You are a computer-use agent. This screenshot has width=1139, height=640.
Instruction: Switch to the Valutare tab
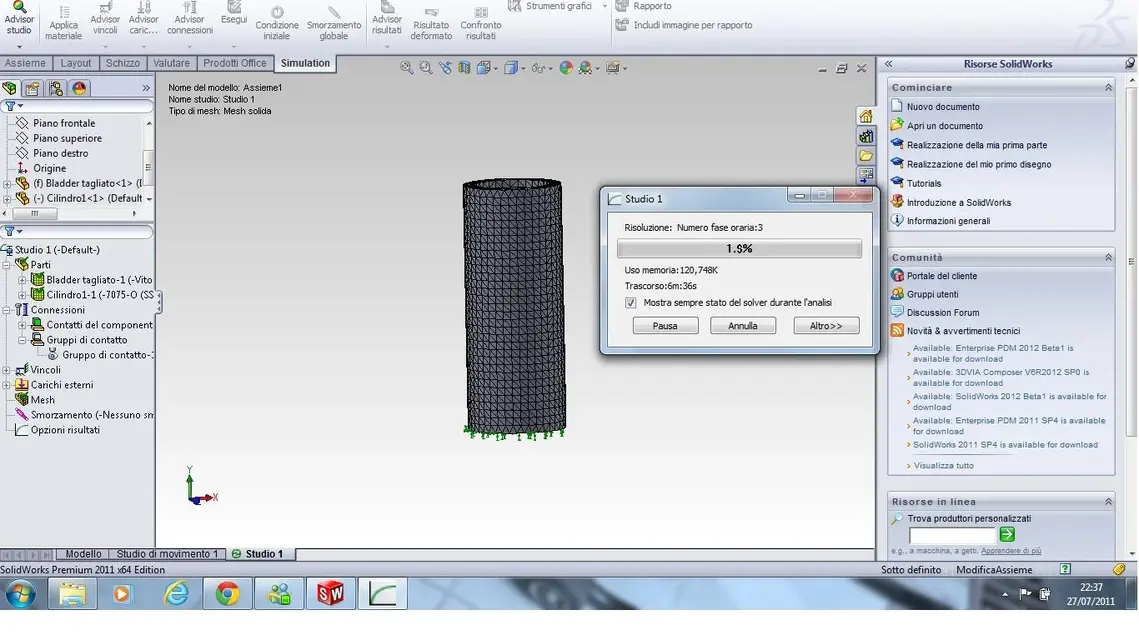click(171, 63)
